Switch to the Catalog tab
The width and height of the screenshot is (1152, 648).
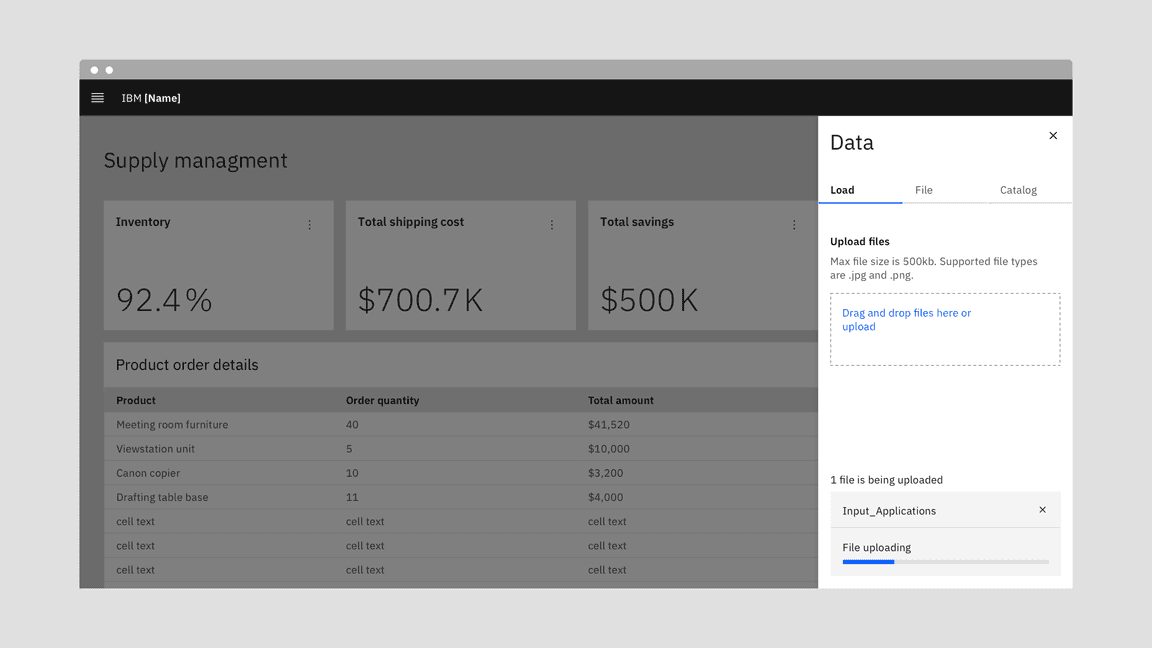(x=1018, y=190)
